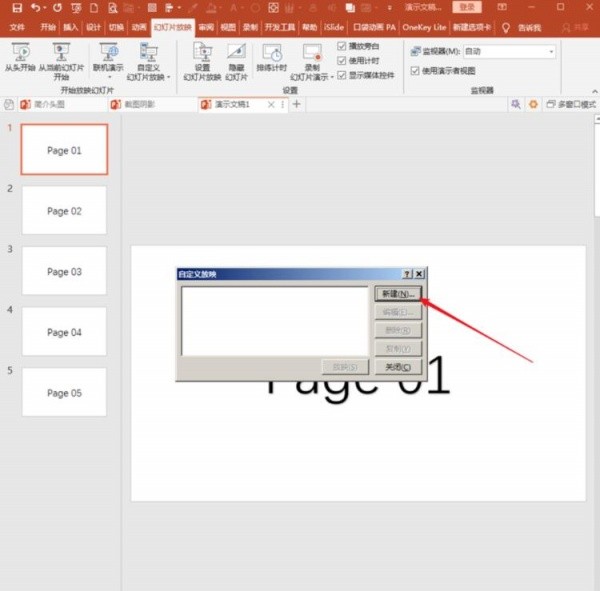Open the OneKey Lite ribbon tab
The image size is (600, 591).
click(424, 27)
